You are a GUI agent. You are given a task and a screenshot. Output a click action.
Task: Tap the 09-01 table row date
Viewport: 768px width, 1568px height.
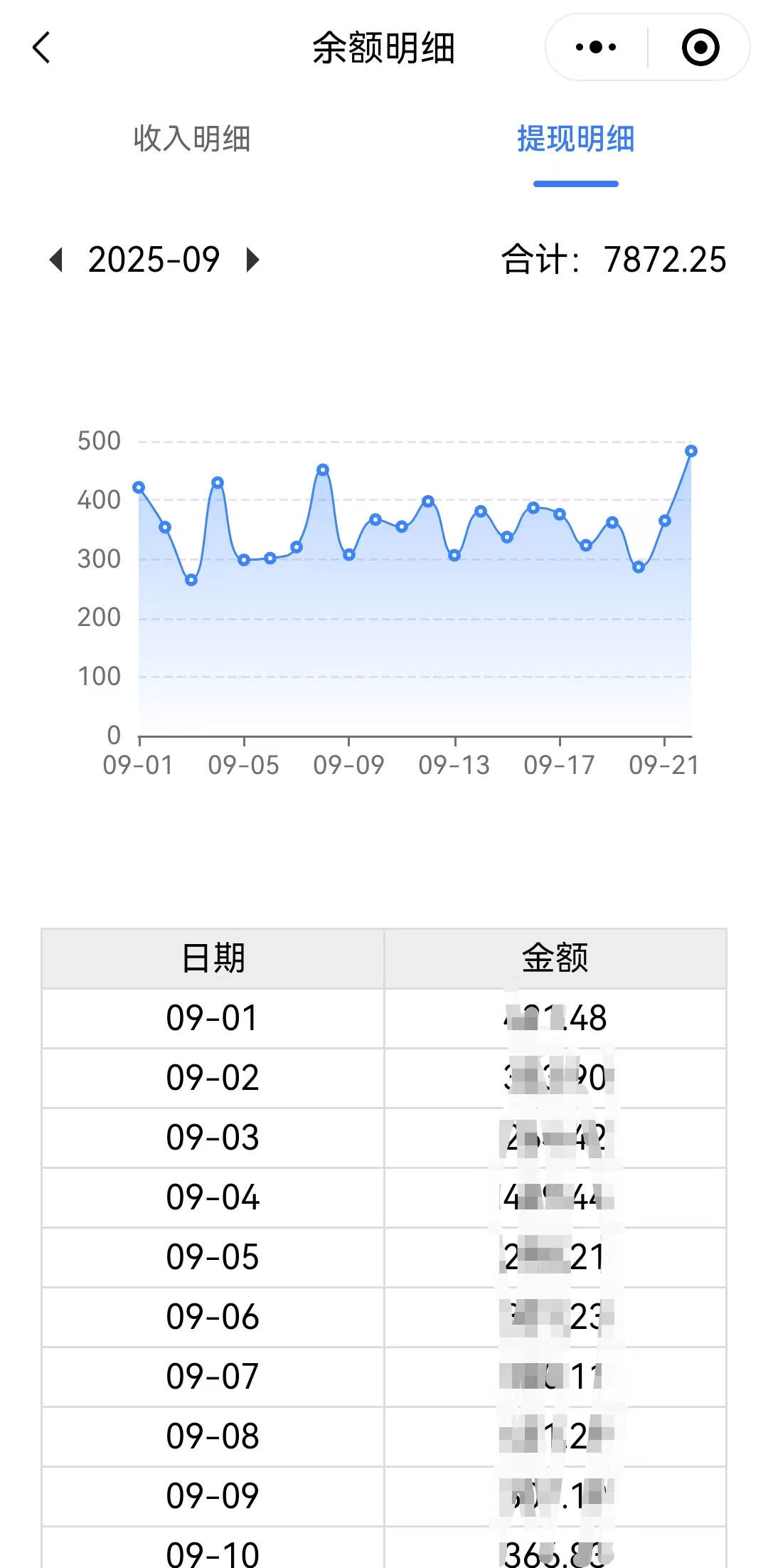[213, 1018]
